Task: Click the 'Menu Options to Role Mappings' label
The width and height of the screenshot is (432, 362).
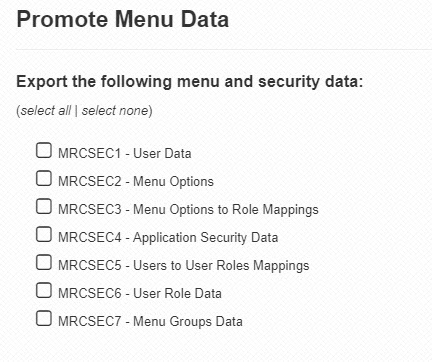Action: pyautogui.click(x=226, y=210)
